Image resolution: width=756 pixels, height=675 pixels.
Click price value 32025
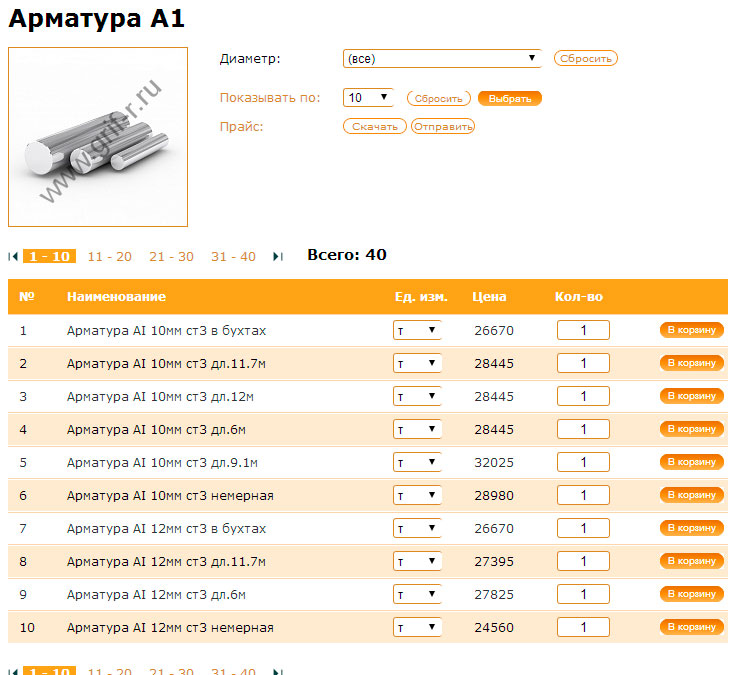click(x=494, y=463)
